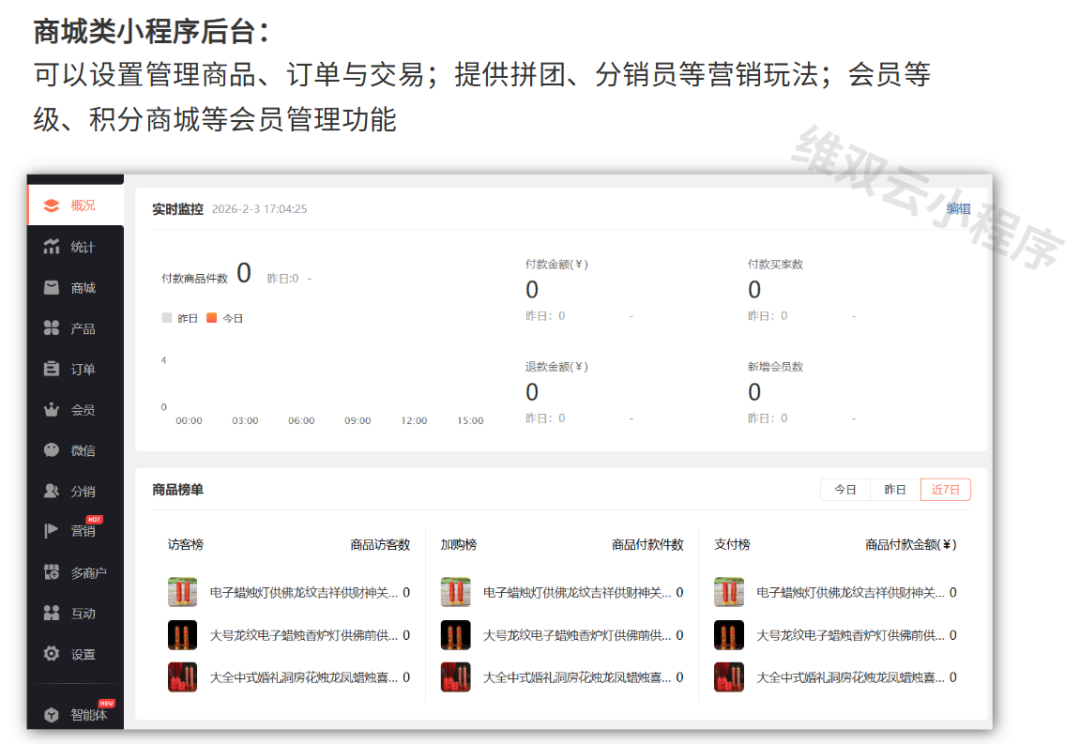Select the 近7日 filter button

point(945,489)
